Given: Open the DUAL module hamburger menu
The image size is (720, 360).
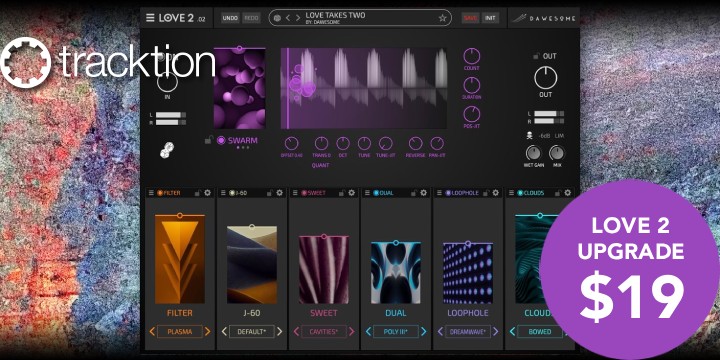Looking at the screenshot, I should [367, 193].
